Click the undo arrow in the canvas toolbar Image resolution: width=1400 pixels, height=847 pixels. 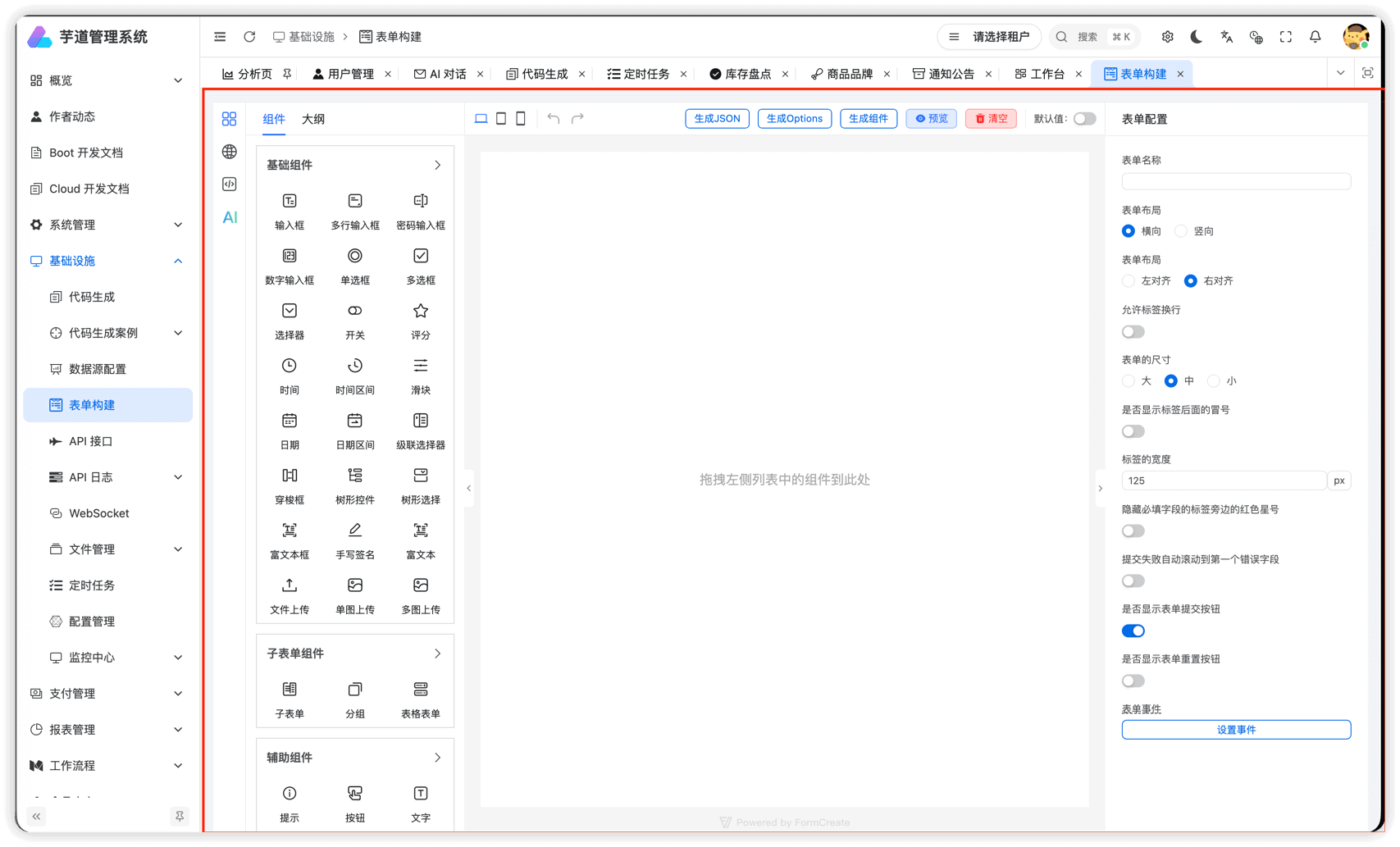pyautogui.click(x=553, y=118)
